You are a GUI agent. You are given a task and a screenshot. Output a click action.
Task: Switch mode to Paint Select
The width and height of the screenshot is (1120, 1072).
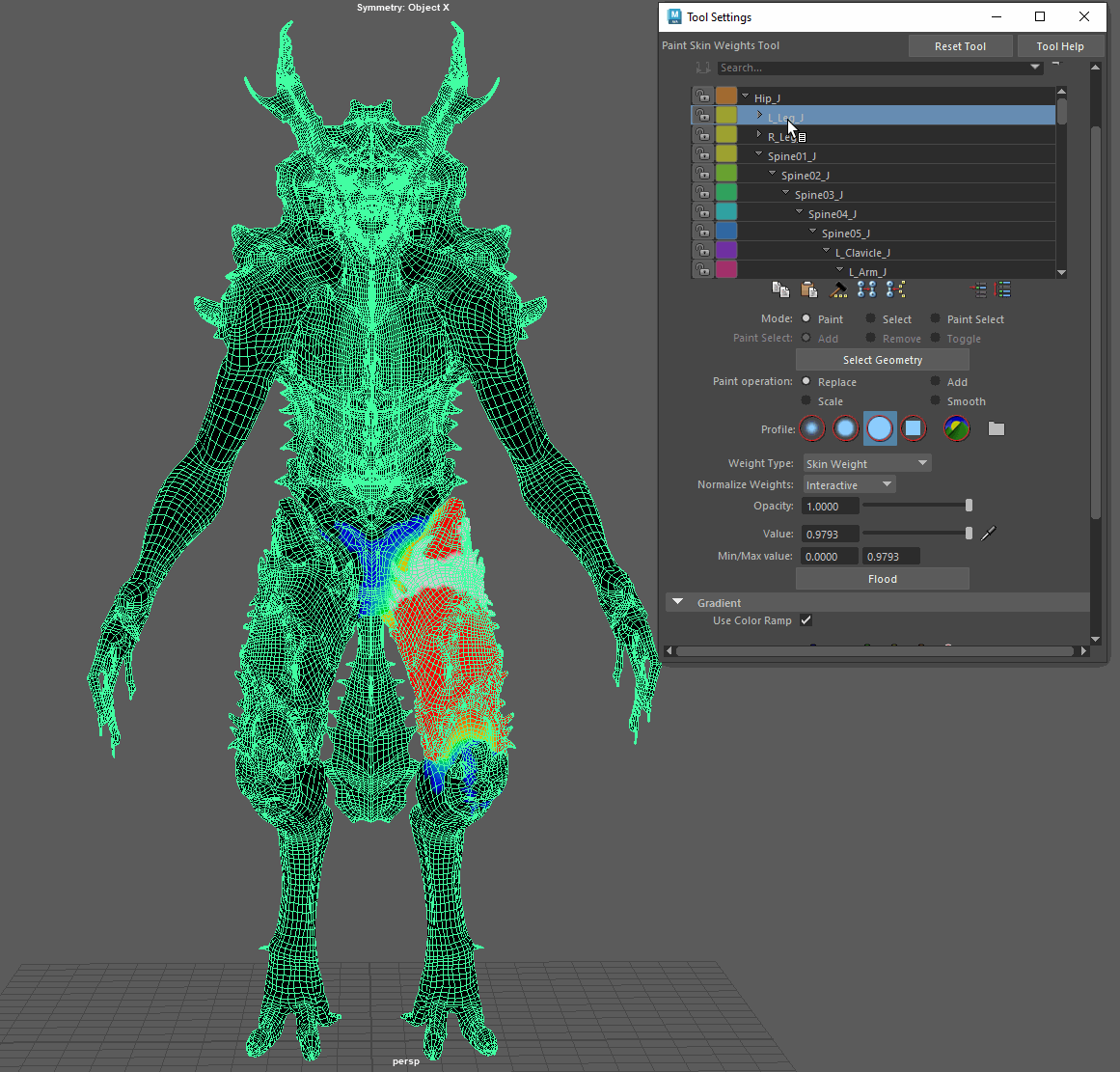point(936,318)
